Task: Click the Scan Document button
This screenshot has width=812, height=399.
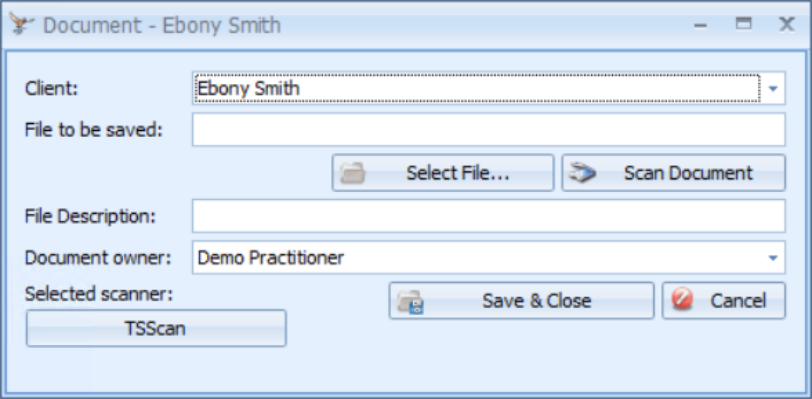Action: [674, 173]
